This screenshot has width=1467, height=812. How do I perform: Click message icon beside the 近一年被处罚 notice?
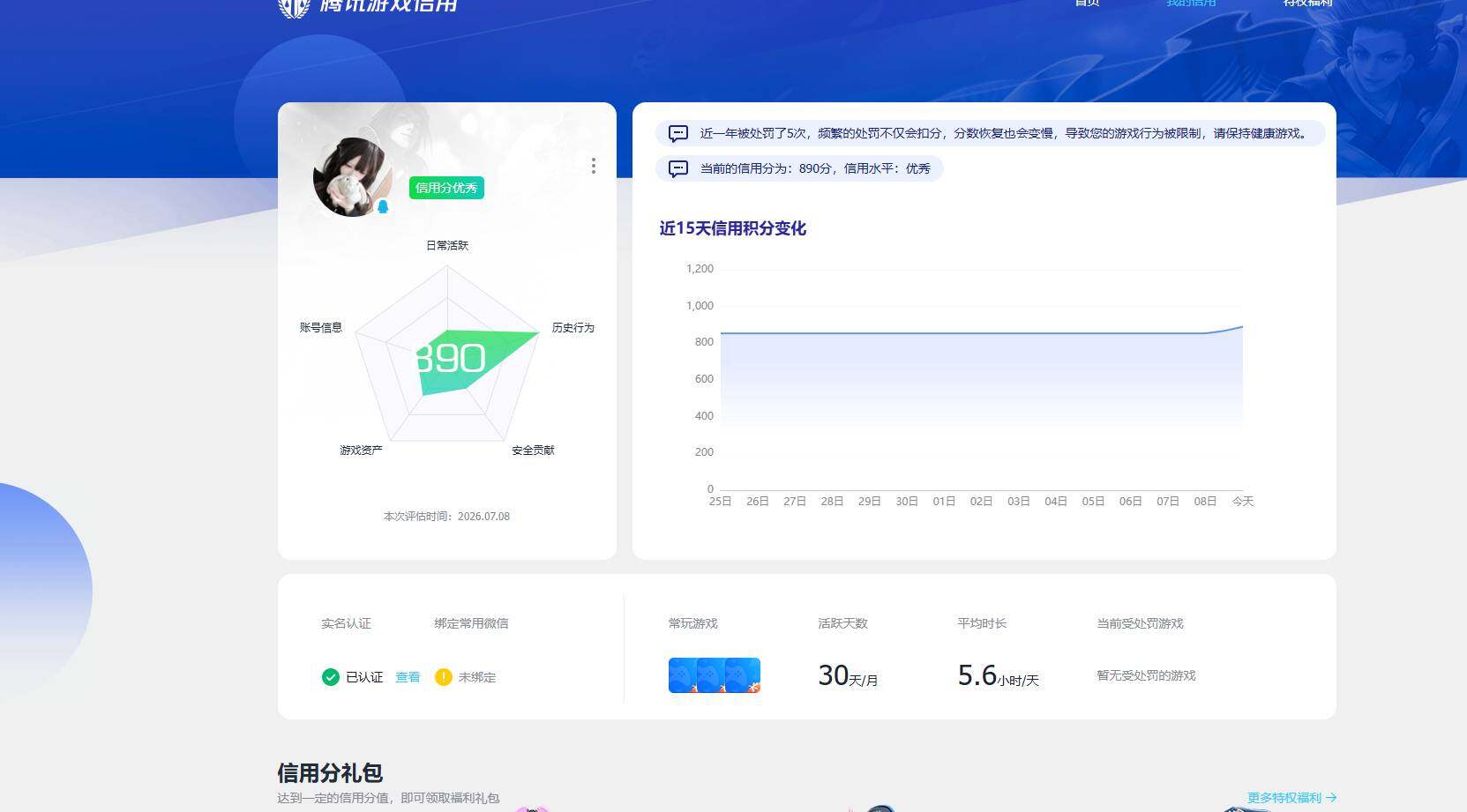(x=678, y=133)
